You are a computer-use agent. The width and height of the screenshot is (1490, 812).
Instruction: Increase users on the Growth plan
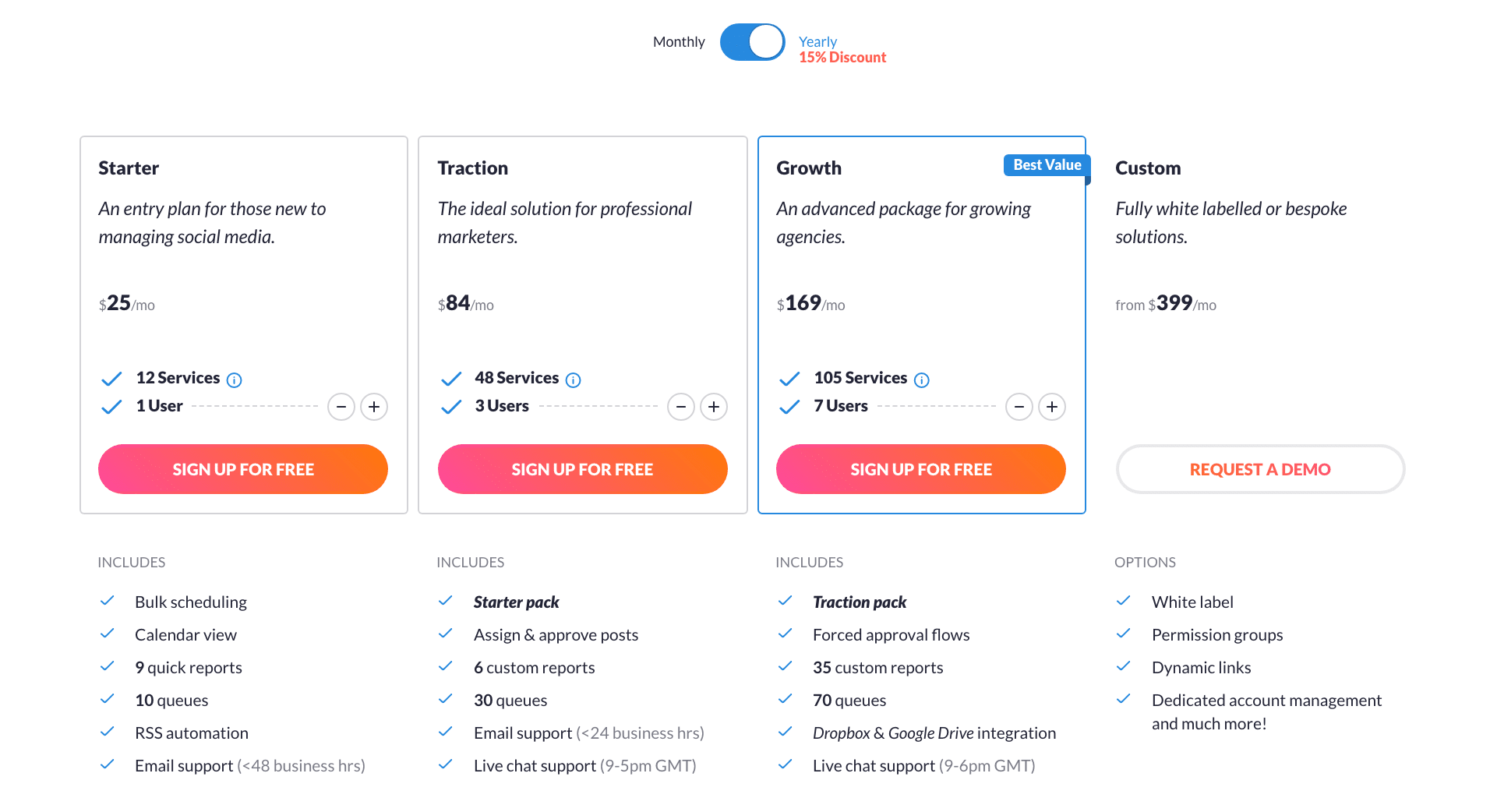point(1052,407)
